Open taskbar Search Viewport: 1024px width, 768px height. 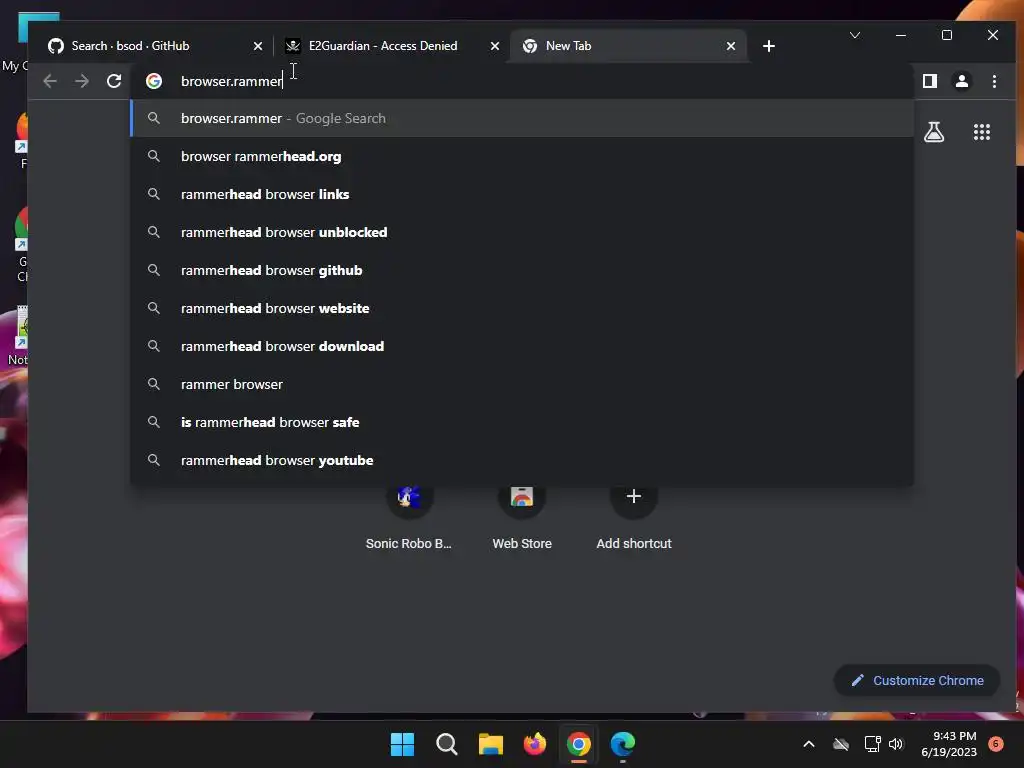pyautogui.click(x=447, y=744)
